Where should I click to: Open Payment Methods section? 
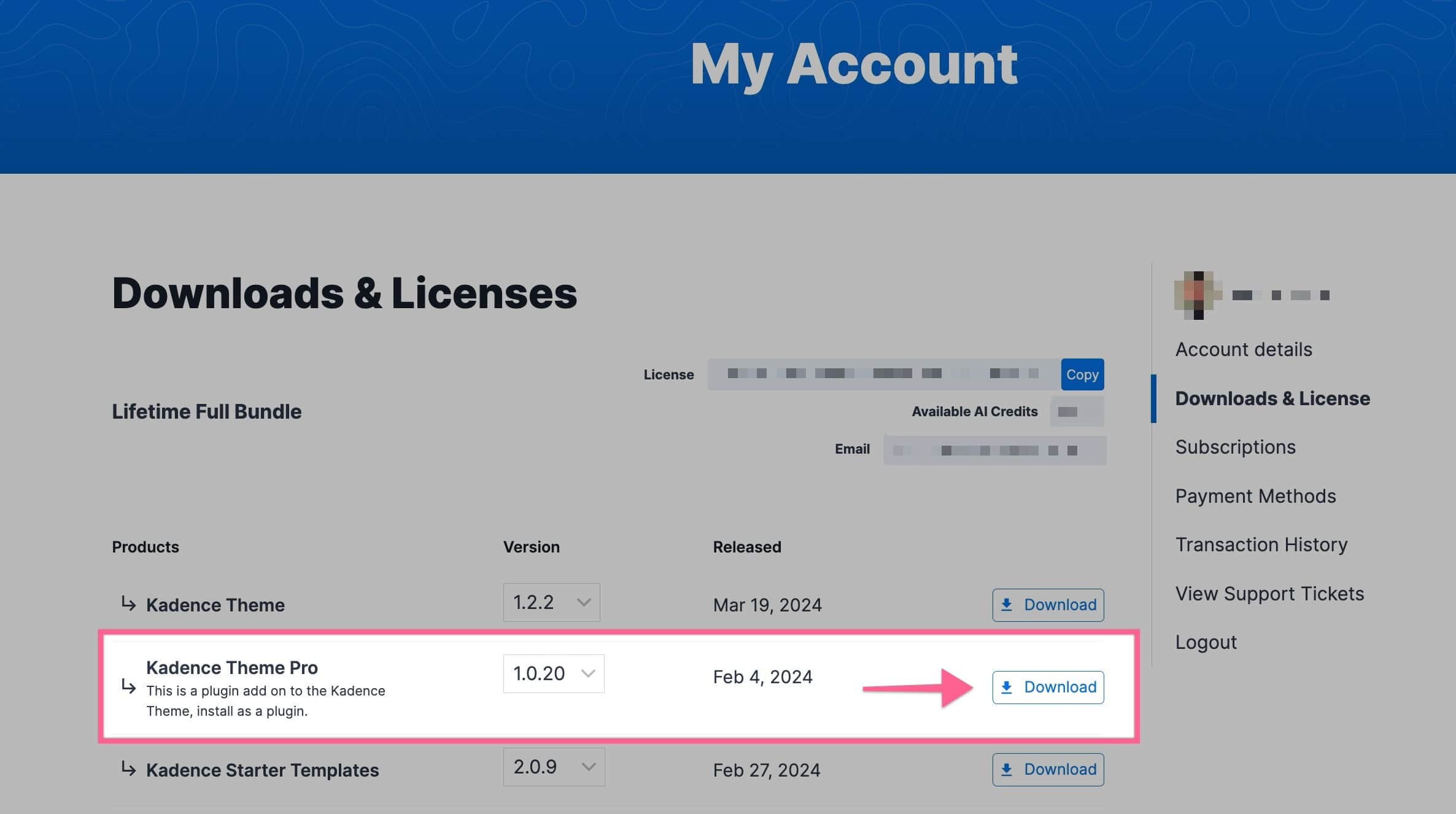(1255, 496)
